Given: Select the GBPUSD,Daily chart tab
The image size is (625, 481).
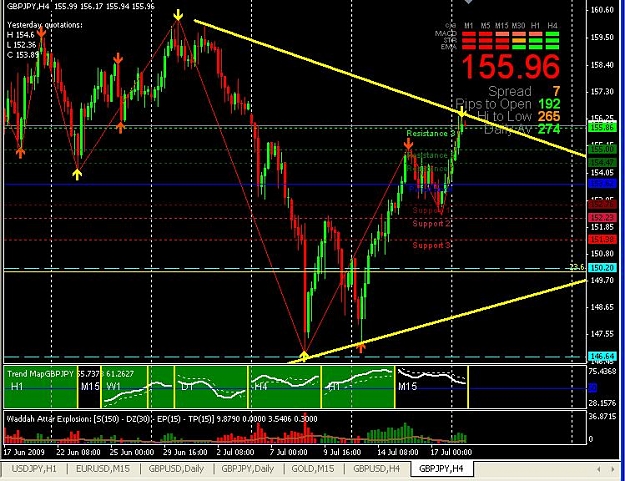Looking at the screenshot, I should [176, 469].
